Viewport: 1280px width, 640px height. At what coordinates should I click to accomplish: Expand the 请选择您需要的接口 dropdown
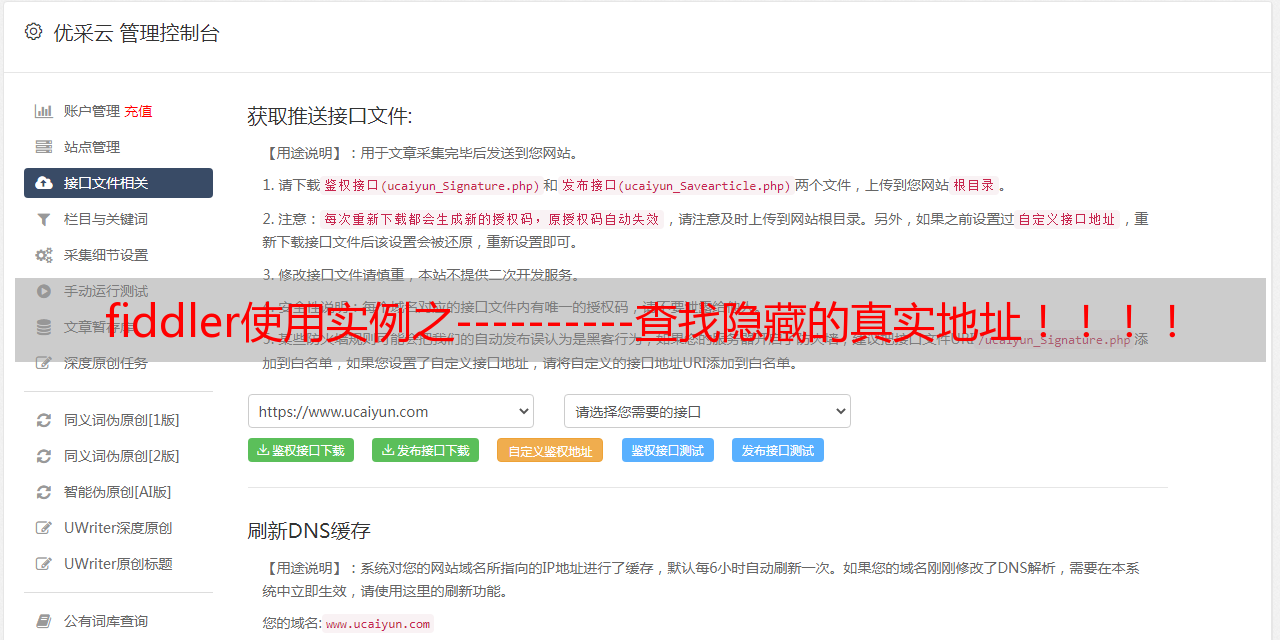[x=707, y=411]
